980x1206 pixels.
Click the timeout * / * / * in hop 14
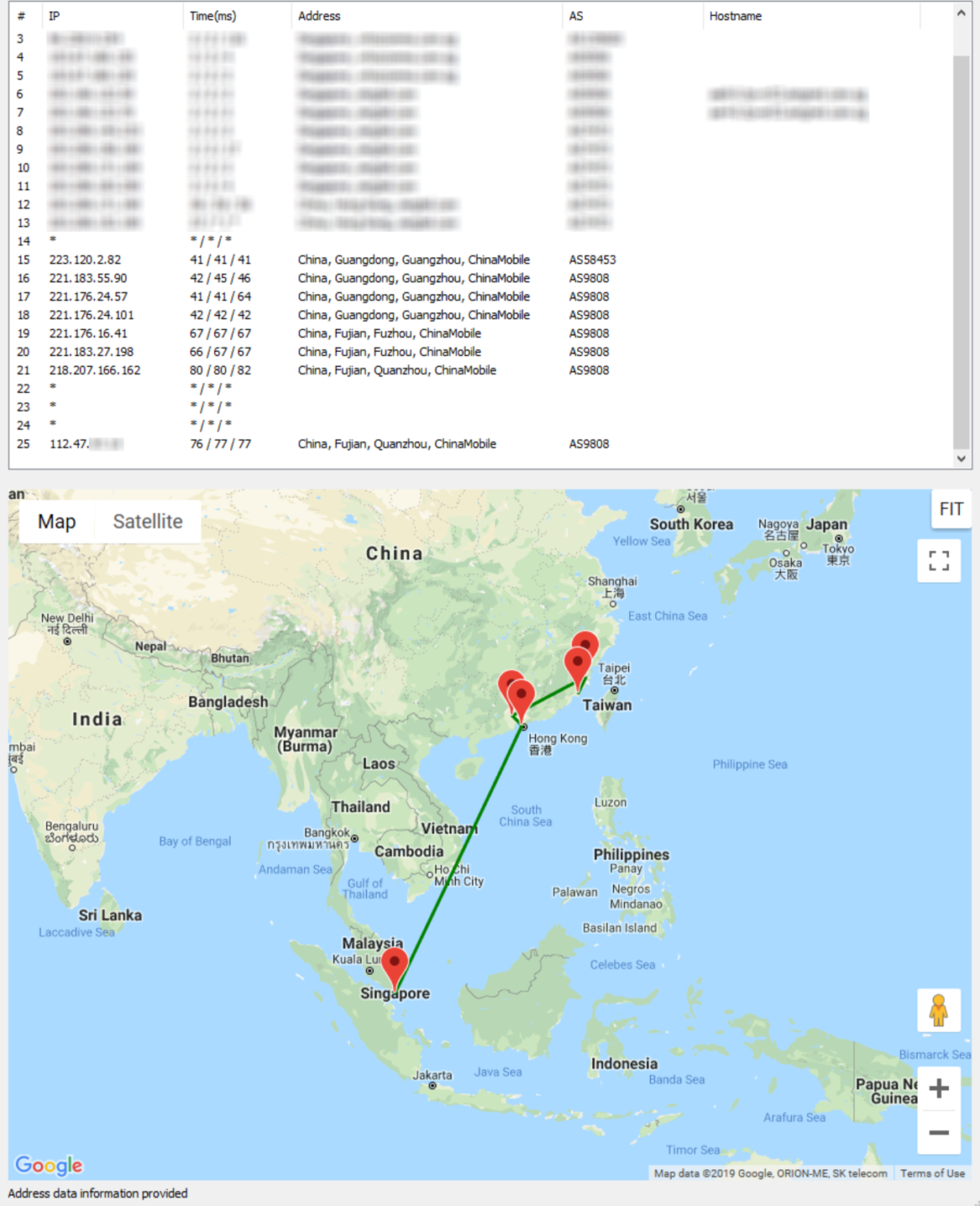coord(211,241)
